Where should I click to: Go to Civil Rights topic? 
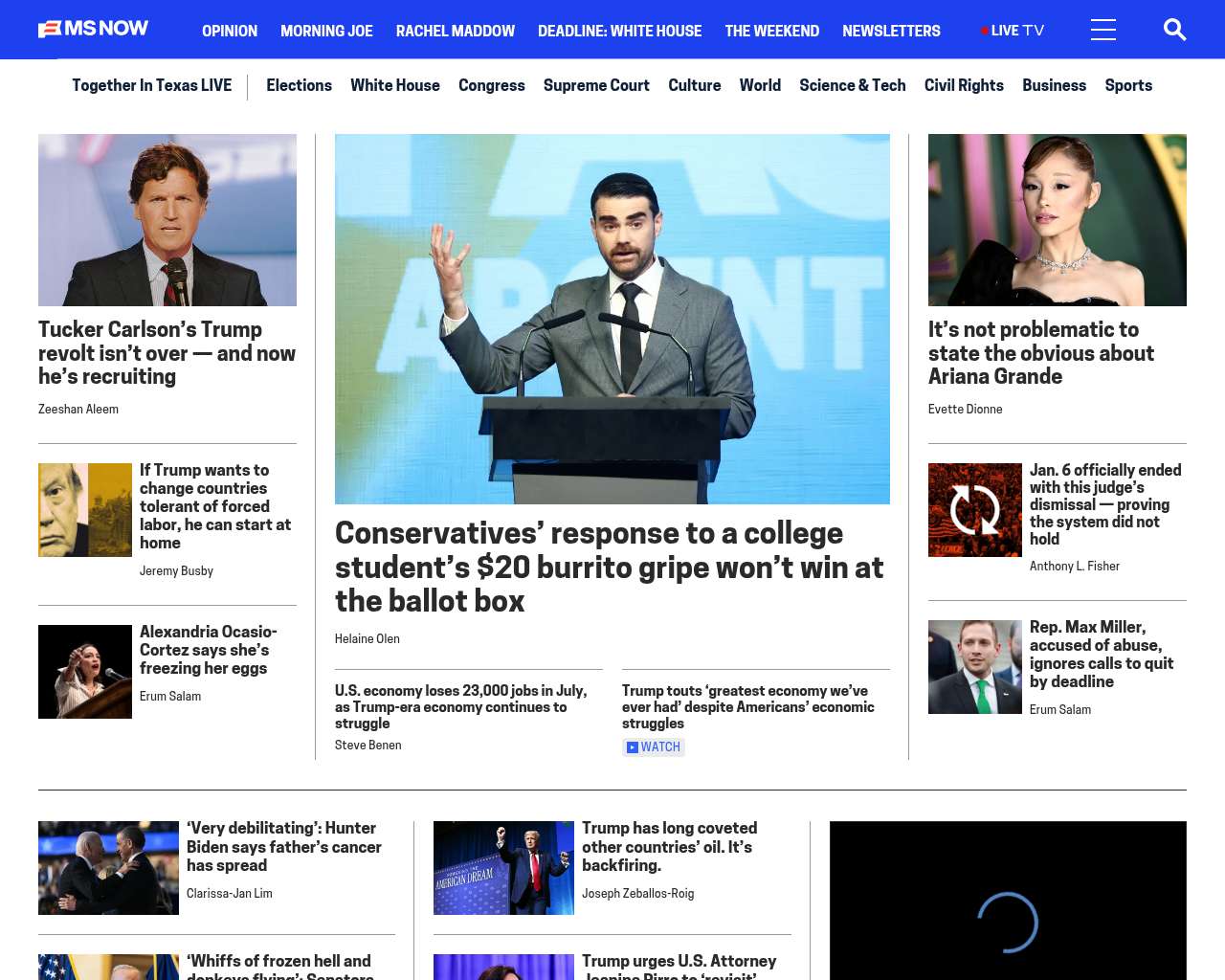tap(964, 85)
